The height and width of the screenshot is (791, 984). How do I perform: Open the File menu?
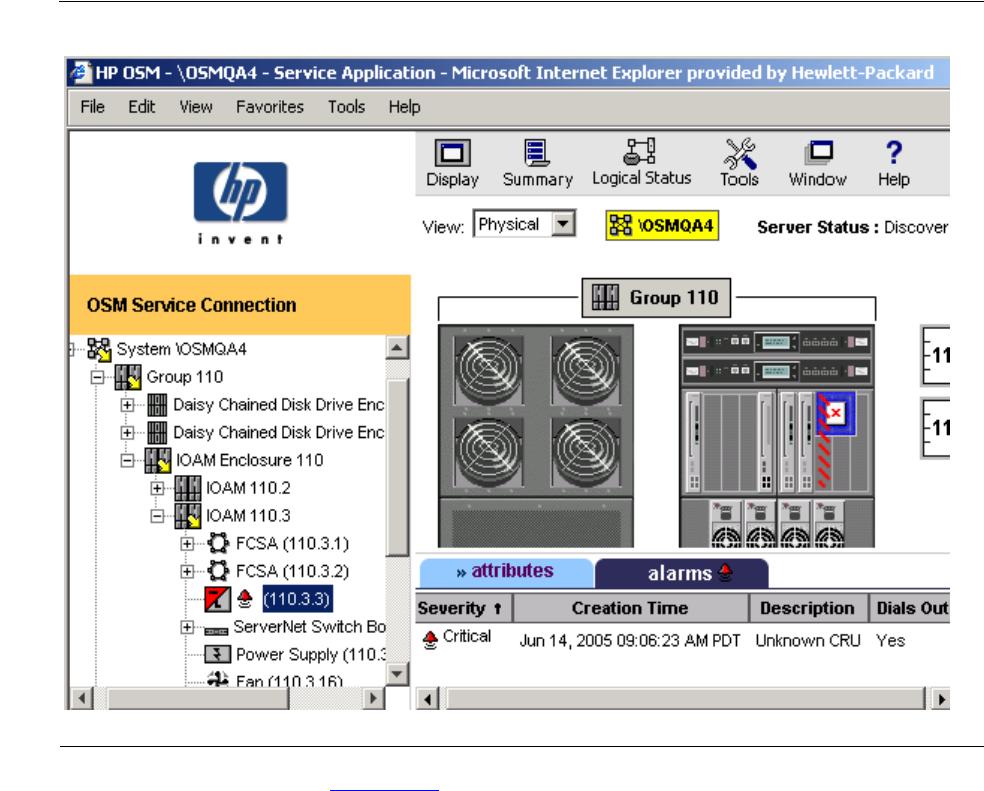pos(92,107)
